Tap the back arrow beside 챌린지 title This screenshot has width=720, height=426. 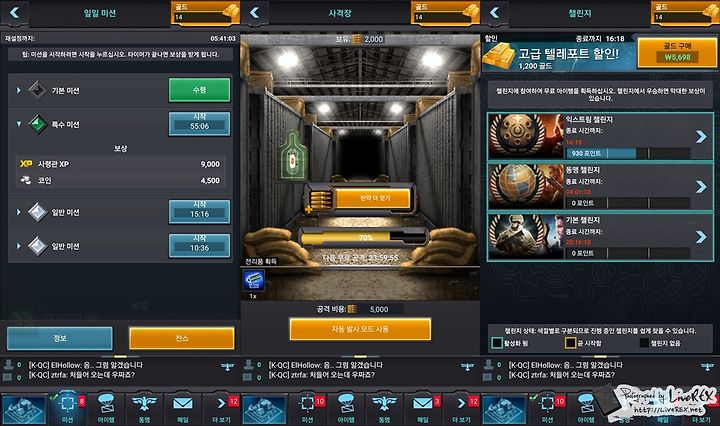495,13
